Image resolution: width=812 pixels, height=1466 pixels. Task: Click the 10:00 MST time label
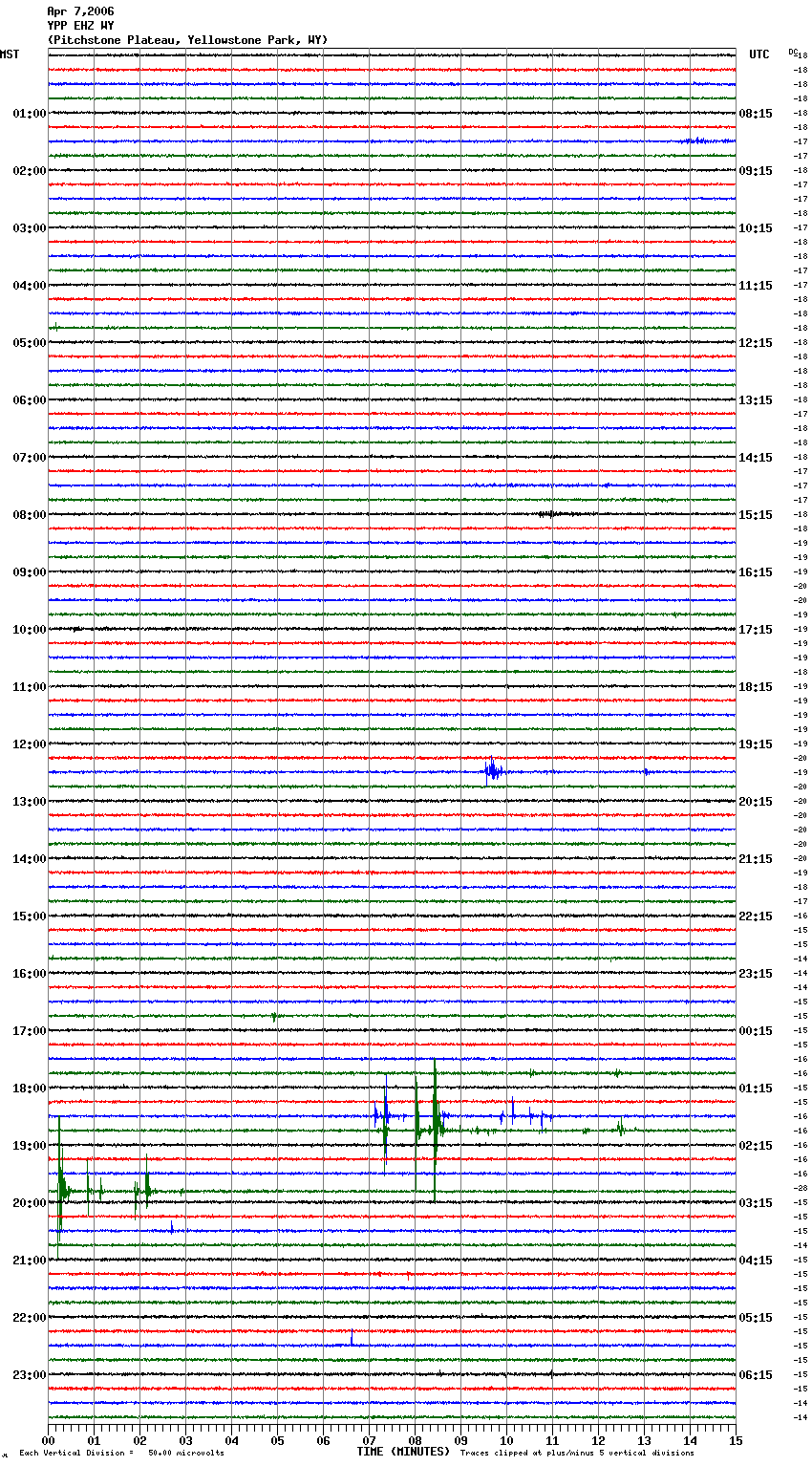pos(30,630)
